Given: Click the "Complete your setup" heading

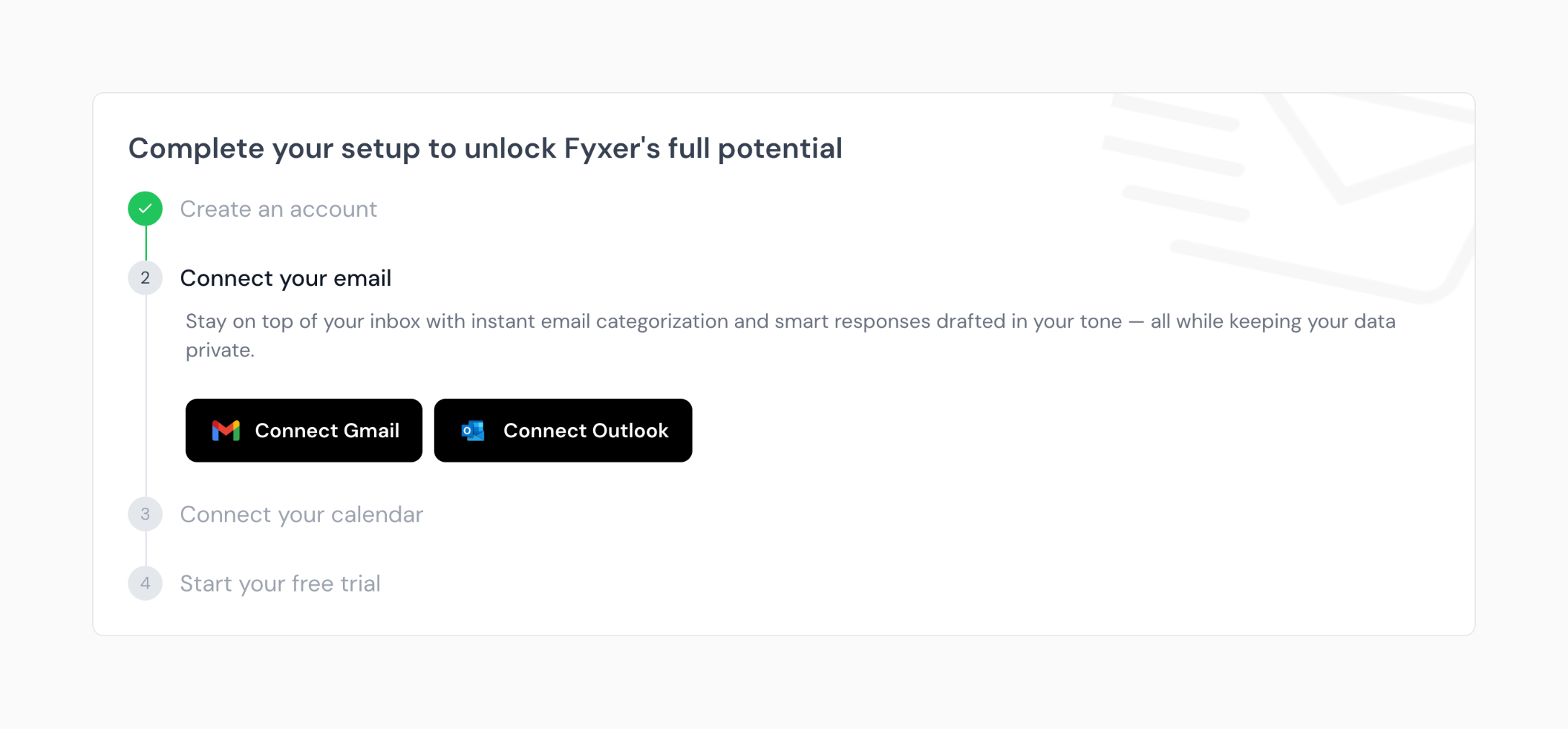Looking at the screenshot, I should tap(485, 148).
